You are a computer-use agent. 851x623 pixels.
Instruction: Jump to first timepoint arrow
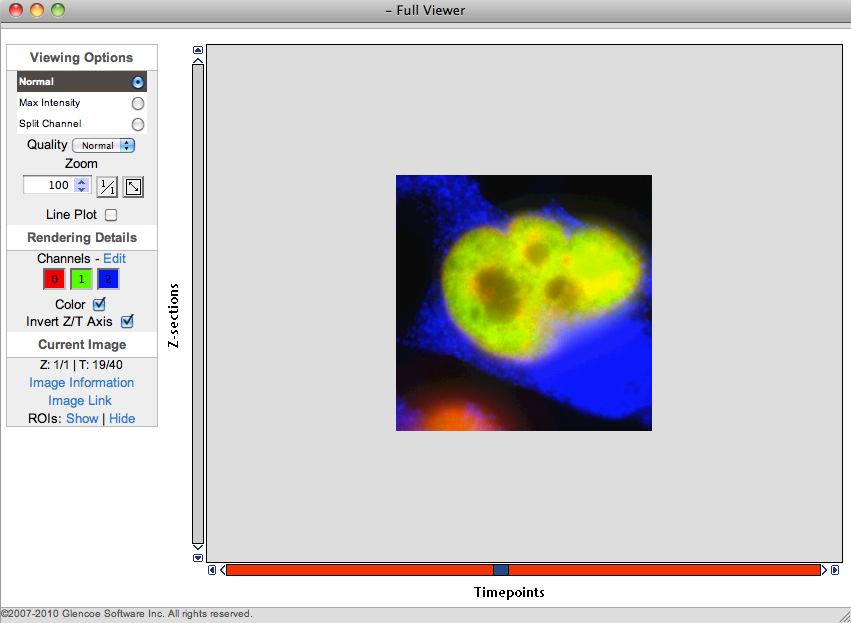(212, 570)
